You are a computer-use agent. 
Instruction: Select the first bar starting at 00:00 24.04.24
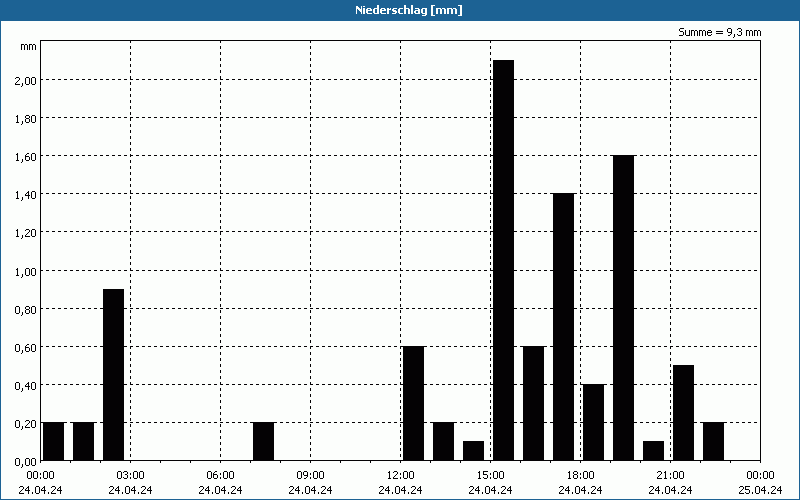[54, 442]
